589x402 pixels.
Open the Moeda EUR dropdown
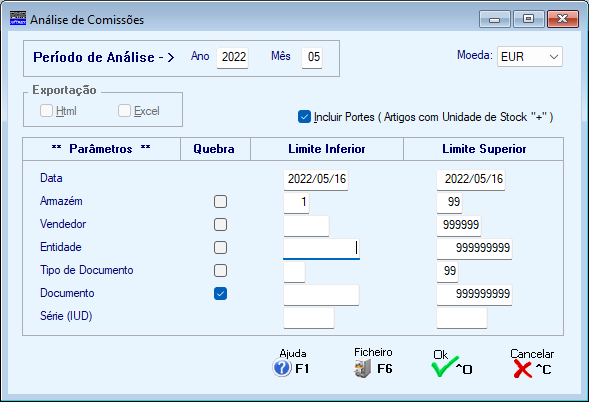[x=530, y=57]
